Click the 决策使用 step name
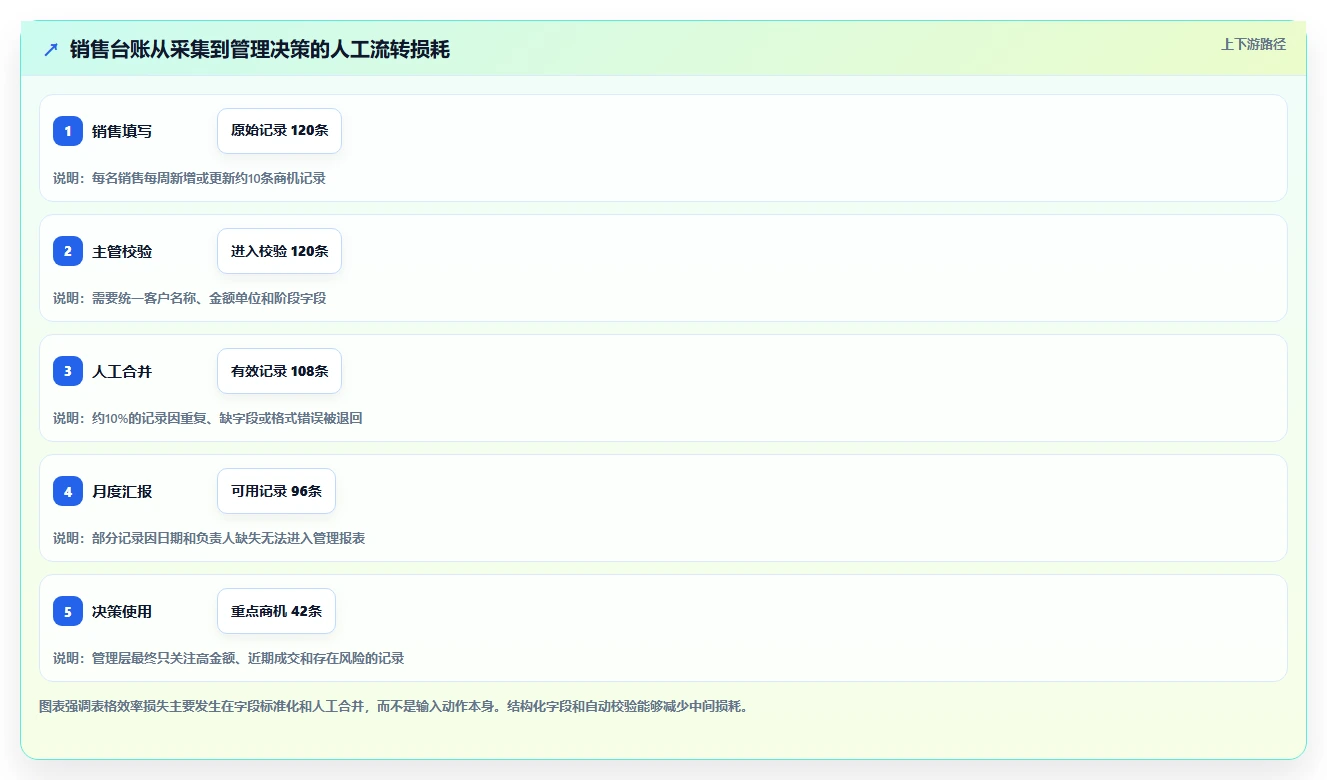The width and height of the screenshot is (1327, 780). (x=122, y=611)
